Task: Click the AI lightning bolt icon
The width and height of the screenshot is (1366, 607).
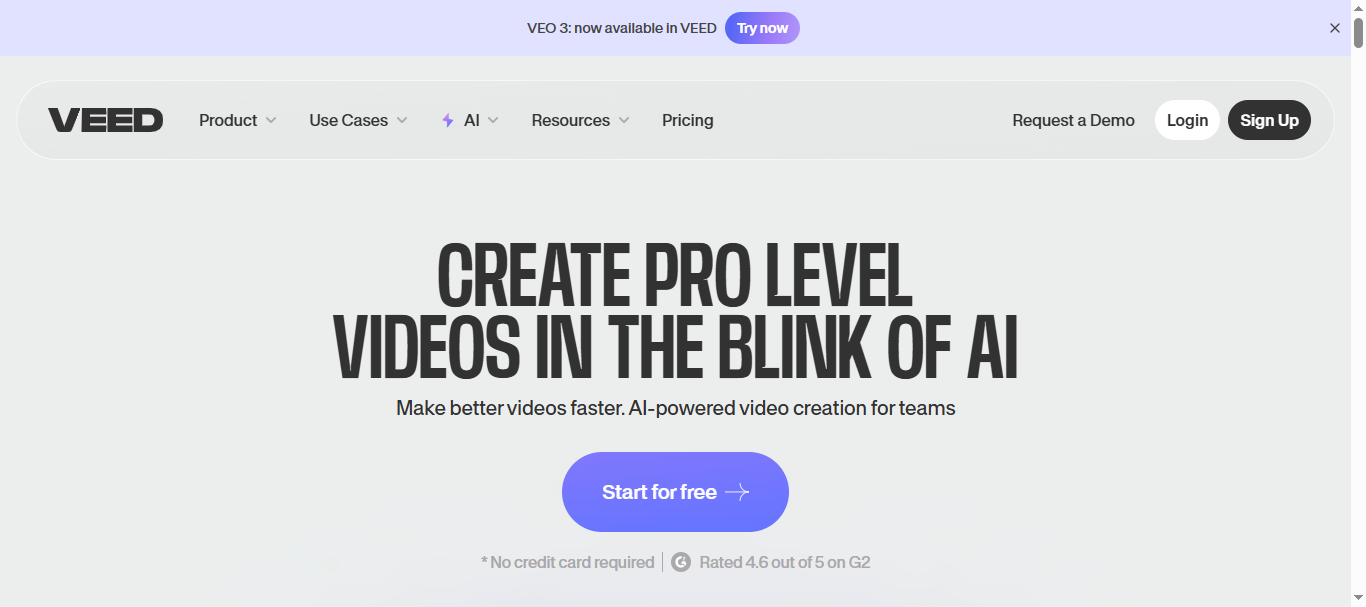Action: tap(448, 120)
